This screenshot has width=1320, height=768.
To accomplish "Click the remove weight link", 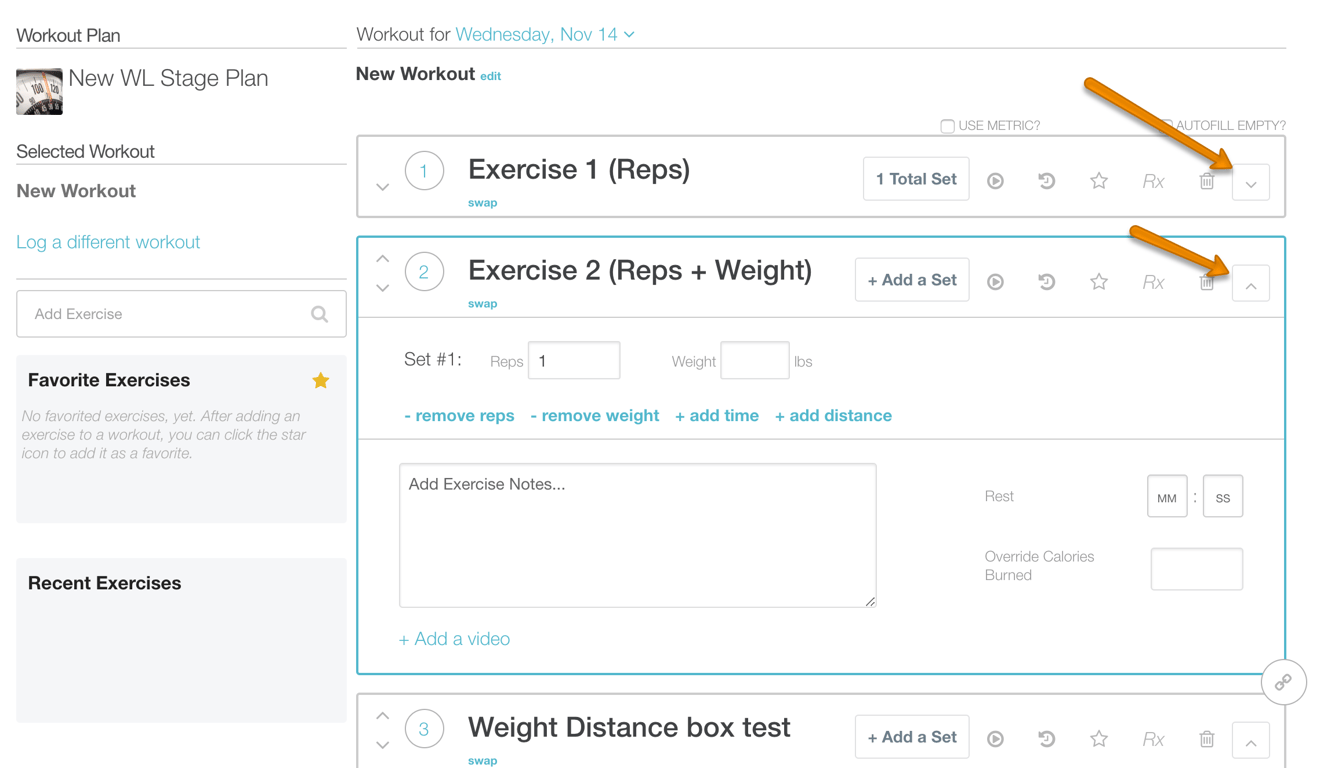I will pos(594,415).
